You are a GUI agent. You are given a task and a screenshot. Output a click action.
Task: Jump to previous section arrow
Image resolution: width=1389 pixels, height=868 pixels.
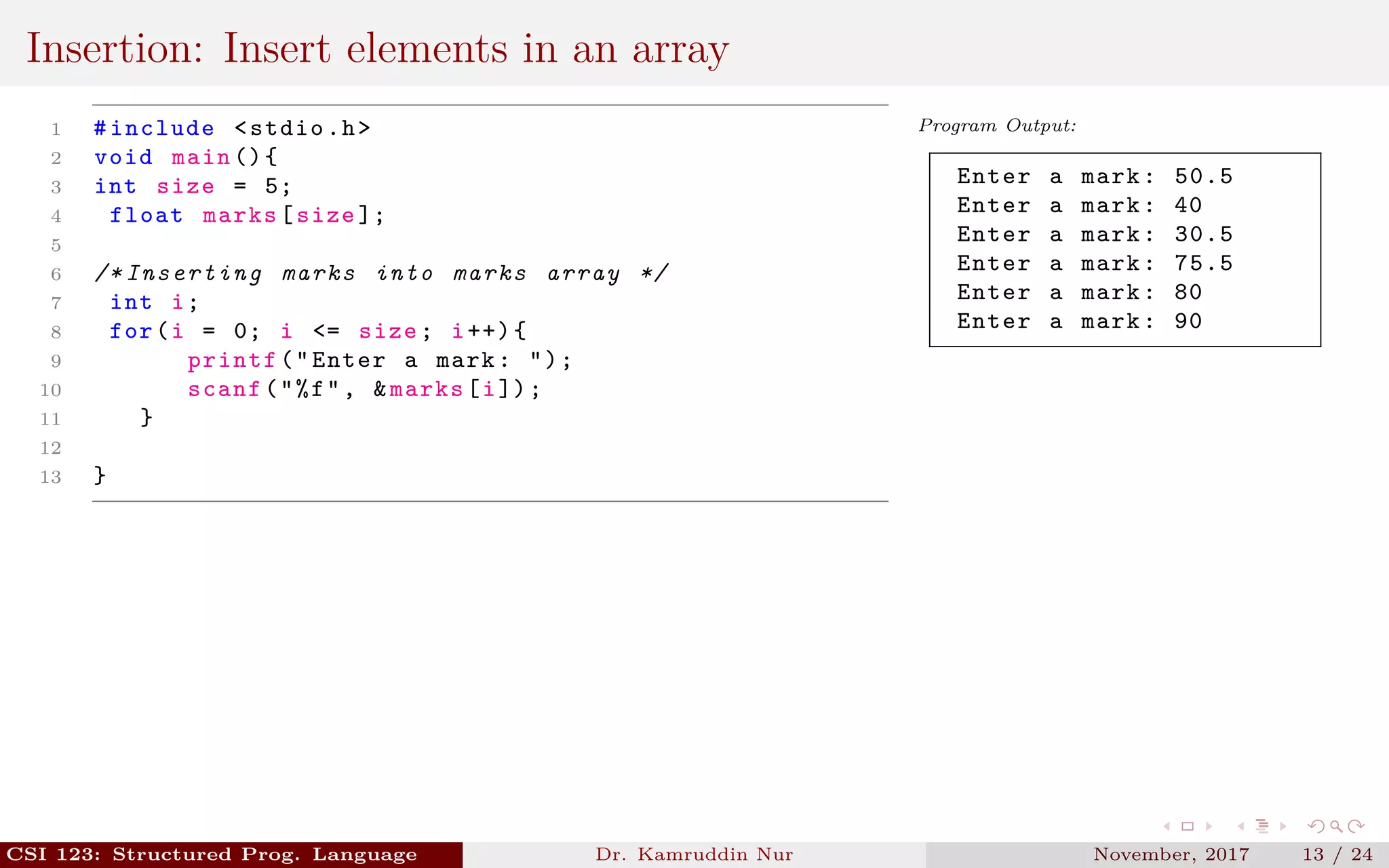(x=1240, y=826)
